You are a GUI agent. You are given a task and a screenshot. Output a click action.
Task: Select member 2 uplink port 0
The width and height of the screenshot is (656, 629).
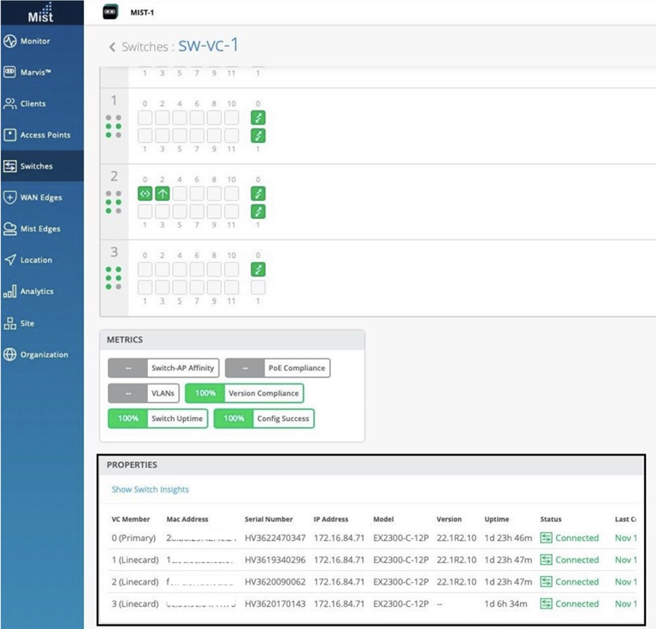[x=258, y=194]
